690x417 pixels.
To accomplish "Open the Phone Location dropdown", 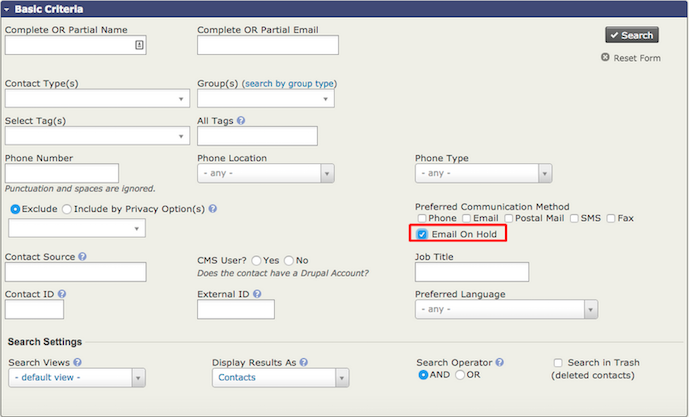I will click(265, 173).
